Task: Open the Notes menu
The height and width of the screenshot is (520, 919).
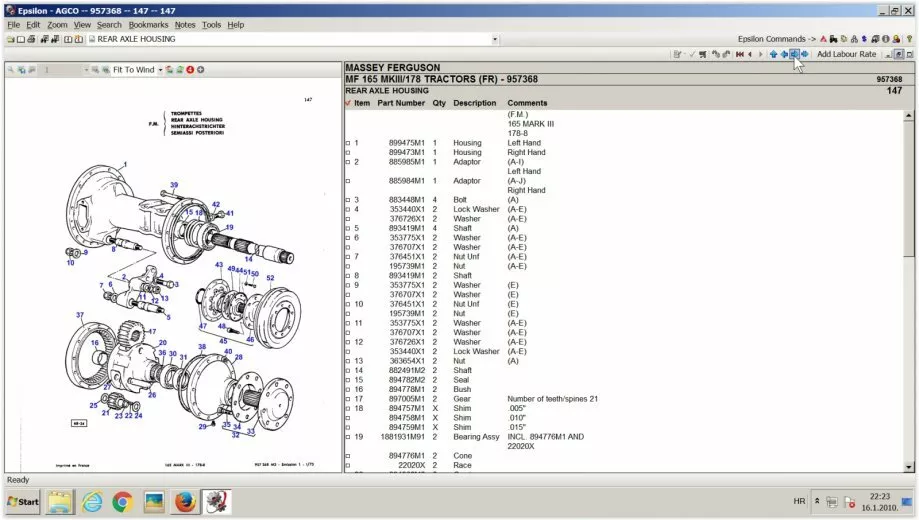Action: point(185,25)
